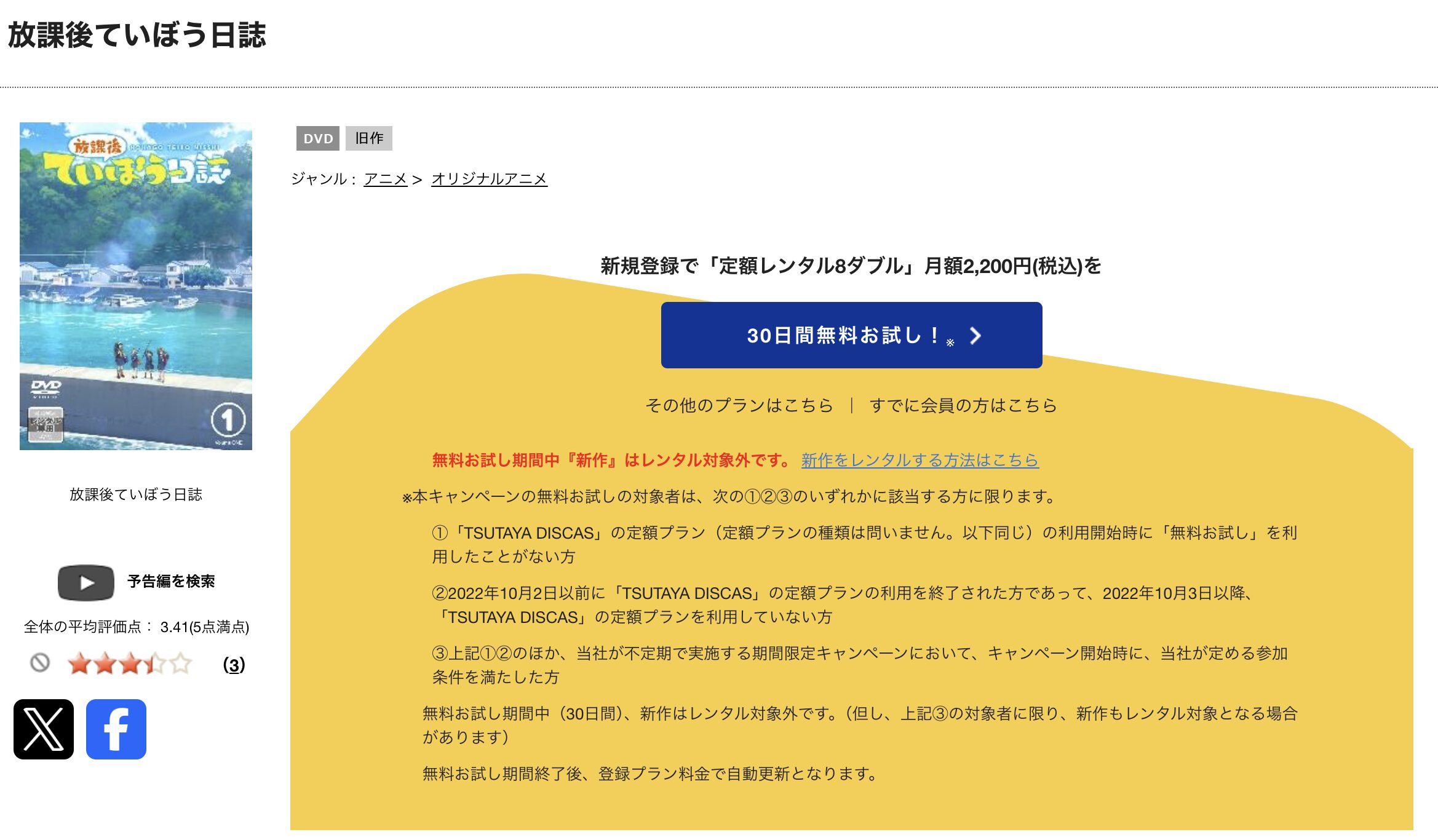This screenshot has width=1438, height=840.
Task: Click the caption 放課後ていぼう日誌 below cover
Action: (136, 494)
